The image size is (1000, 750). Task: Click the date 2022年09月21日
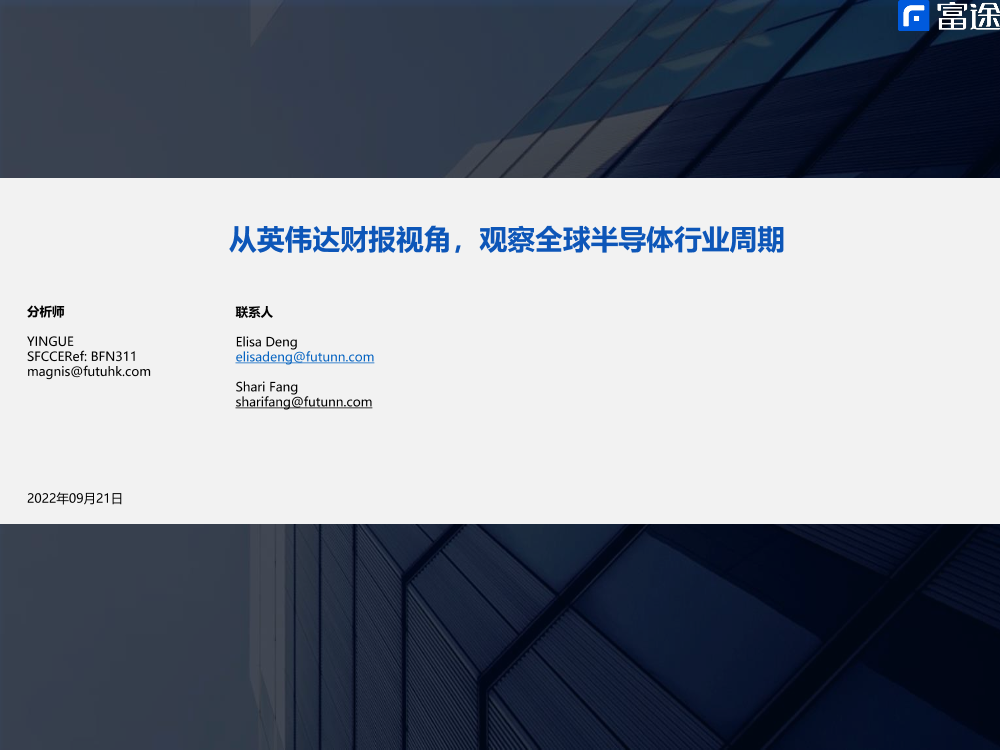(75, 499)
